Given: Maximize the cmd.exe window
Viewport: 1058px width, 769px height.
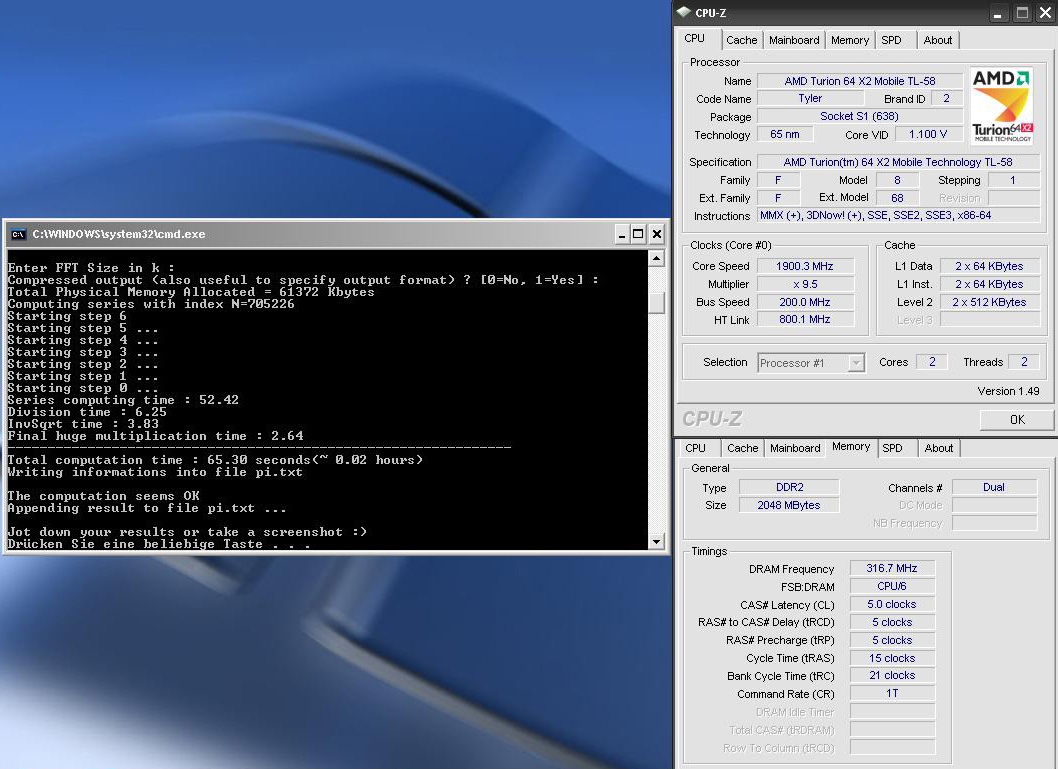Looking at the screenshot, I should coord(638,234).
